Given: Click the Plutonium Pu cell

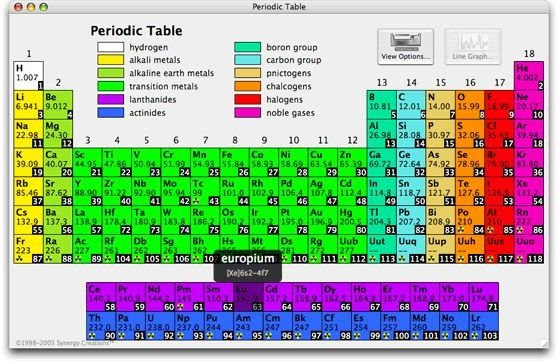Looking at the screenshot, I should coord(219,326).
